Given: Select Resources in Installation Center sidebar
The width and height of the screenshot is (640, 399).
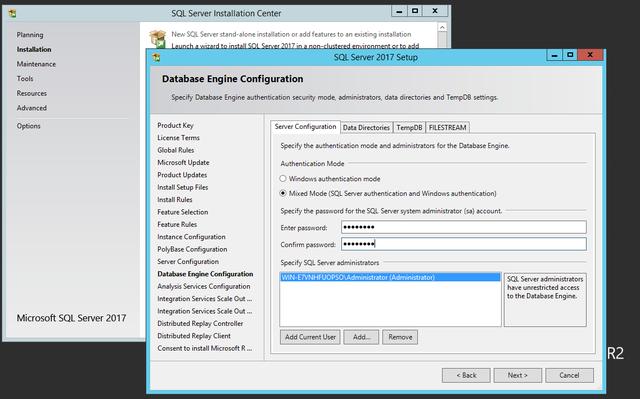Looking at the screenshot, I should [x=31, y=93].
